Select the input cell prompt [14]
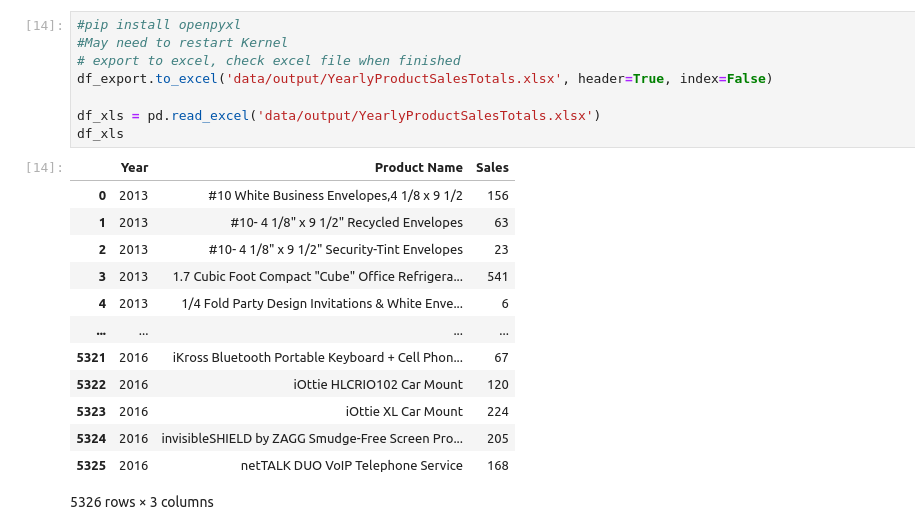 pyautogui.click(x=46, y=24)
